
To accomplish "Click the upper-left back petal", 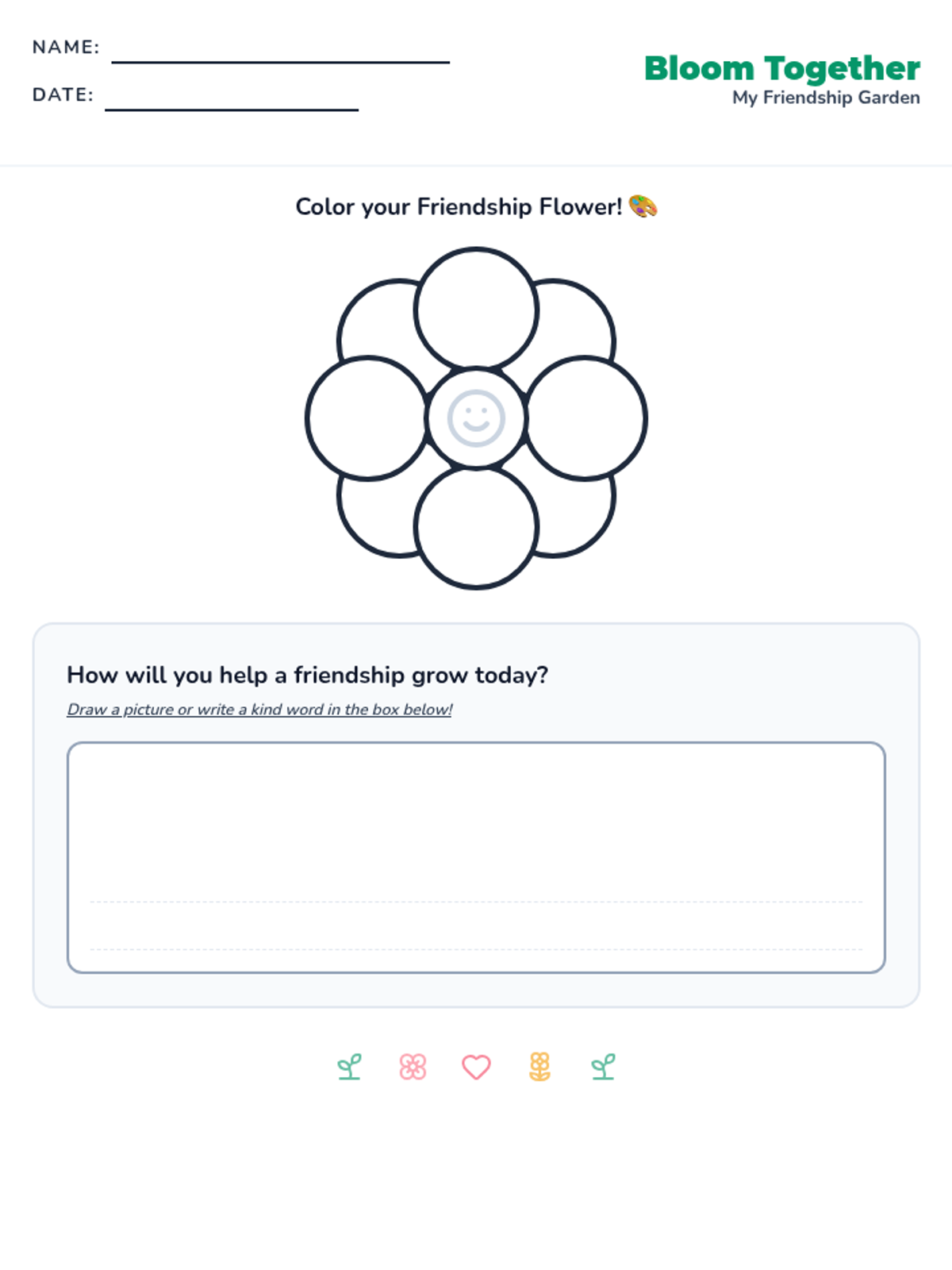I will click(374, 321).
